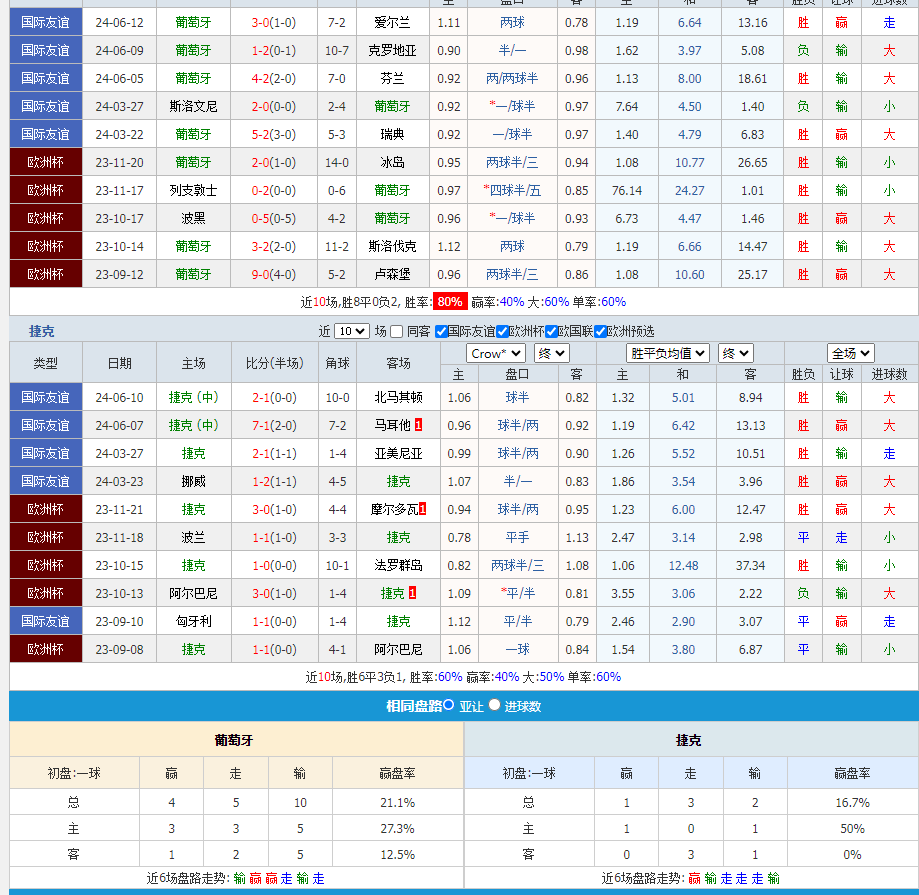
Task: Click red card badge in 23-10-13 捷克 row
Action: point(412,593)
